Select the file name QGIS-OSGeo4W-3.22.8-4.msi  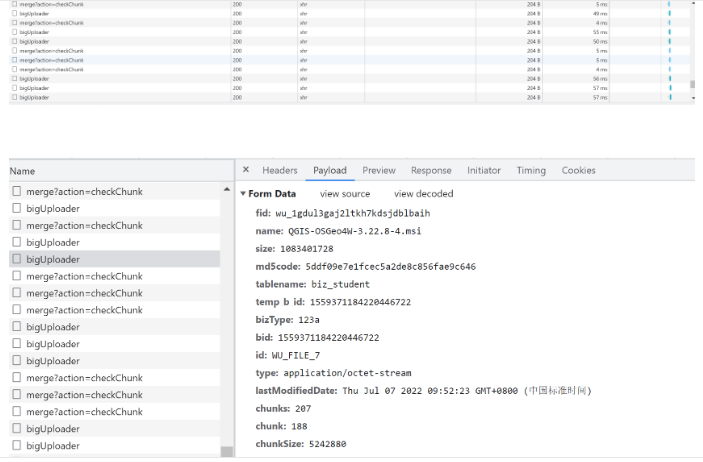(354, 231)
